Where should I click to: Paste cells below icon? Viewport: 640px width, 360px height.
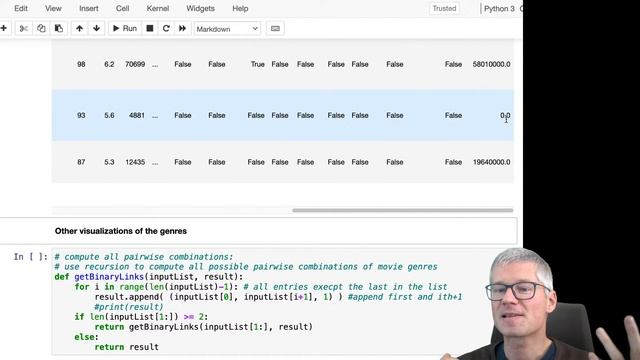coord(59,28)
